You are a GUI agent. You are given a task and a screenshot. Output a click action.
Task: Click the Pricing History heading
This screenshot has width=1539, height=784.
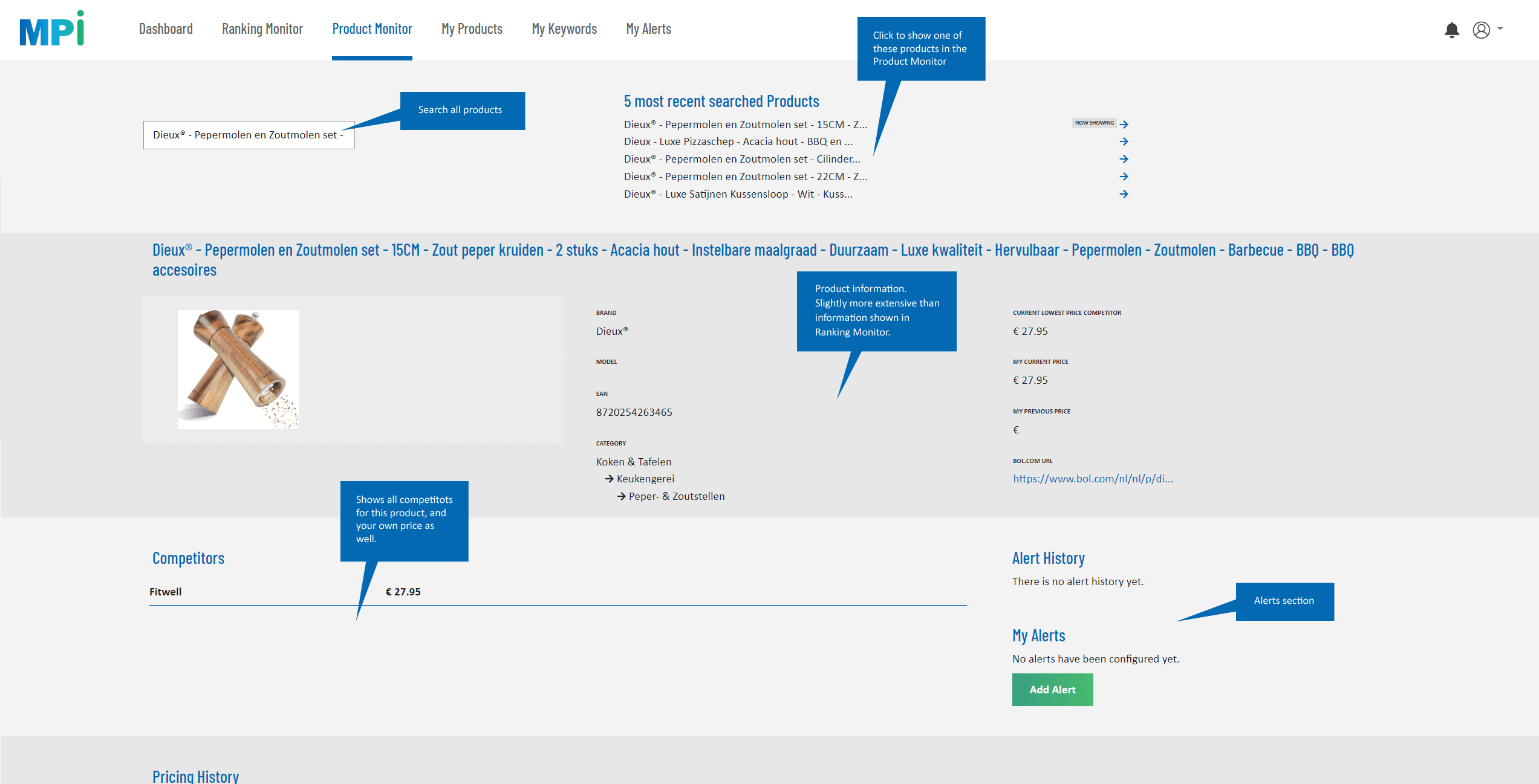click(x=195, y=776)
